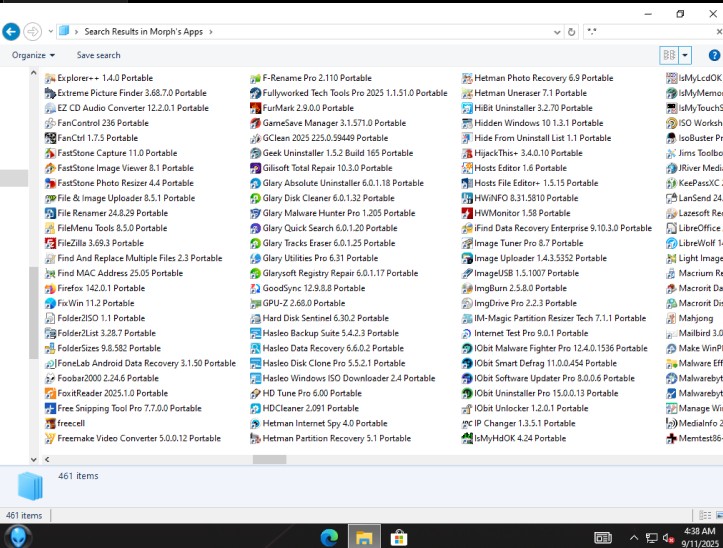
Task: Open the Windows Start button
Action: (x=18, y=537)
